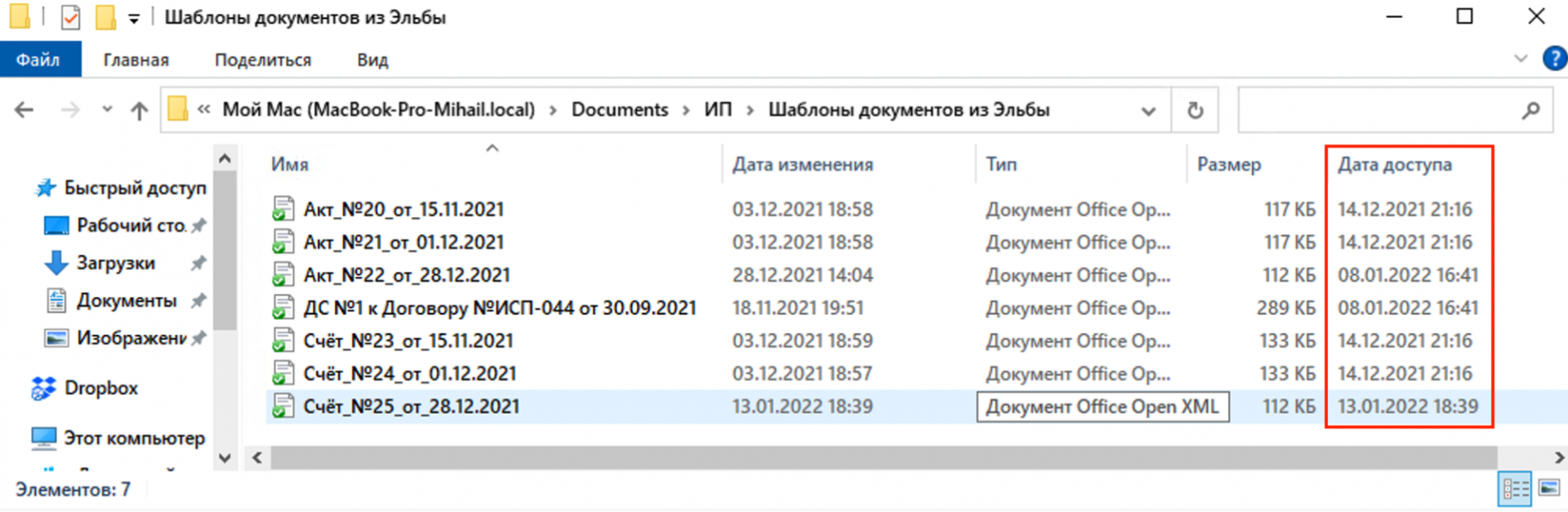Open the address bar history dropdown
Screen dimensions: 1568x512
tap(1148, 110)
